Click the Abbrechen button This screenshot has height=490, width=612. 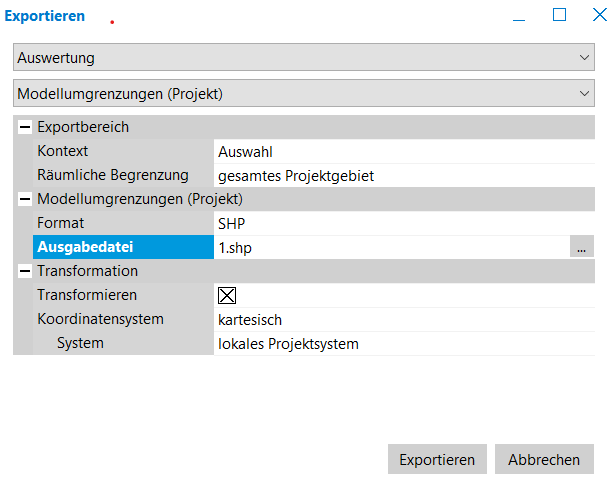pos(544,460)
